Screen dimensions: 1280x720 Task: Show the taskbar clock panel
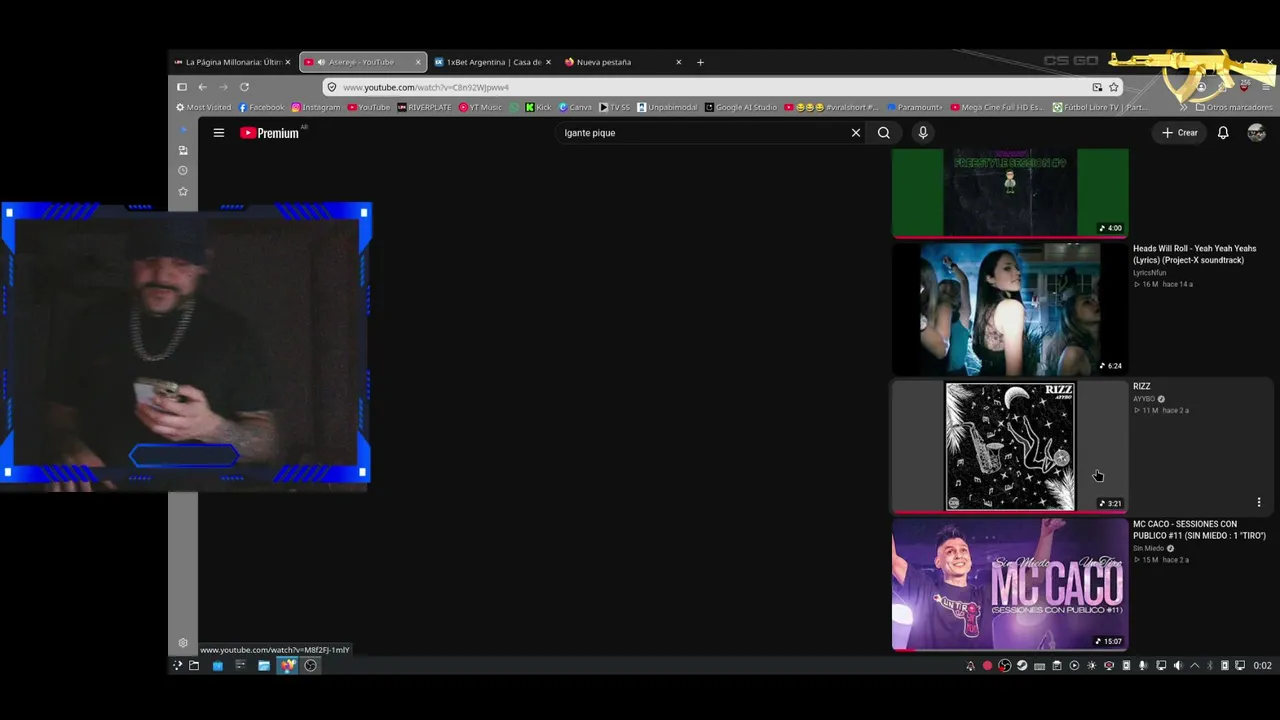pyautogui.click(x=1263, y=666)
